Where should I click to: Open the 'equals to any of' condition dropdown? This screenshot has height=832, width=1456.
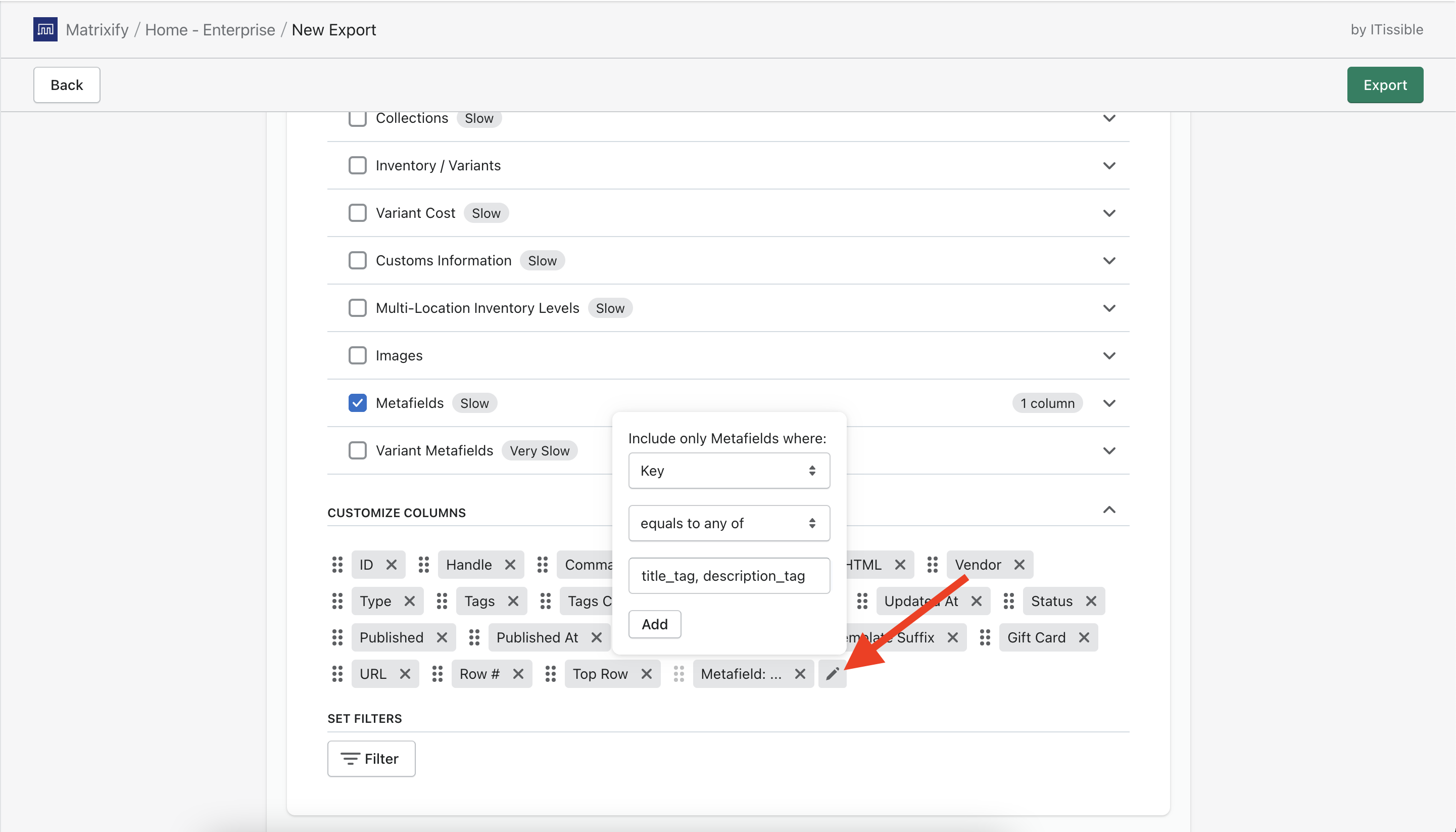click(x=729, y=523)
